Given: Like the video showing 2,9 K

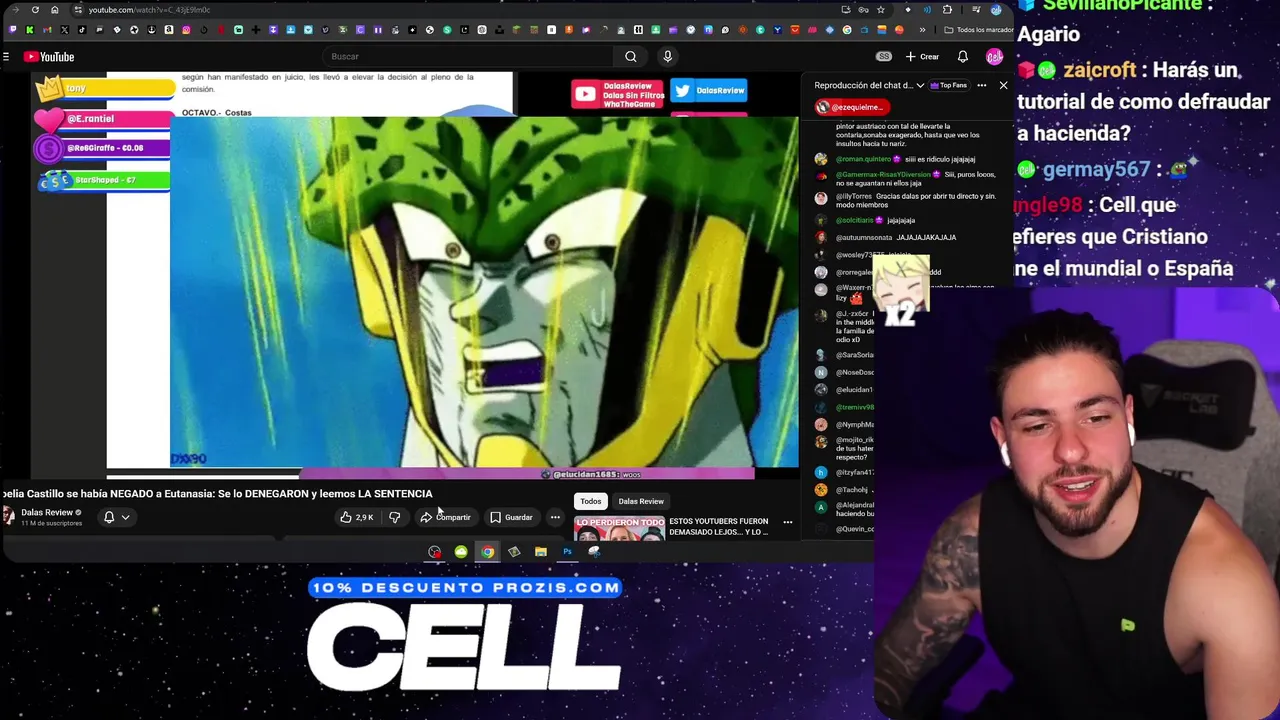Looking at the screenshot, I should point(356,517).
